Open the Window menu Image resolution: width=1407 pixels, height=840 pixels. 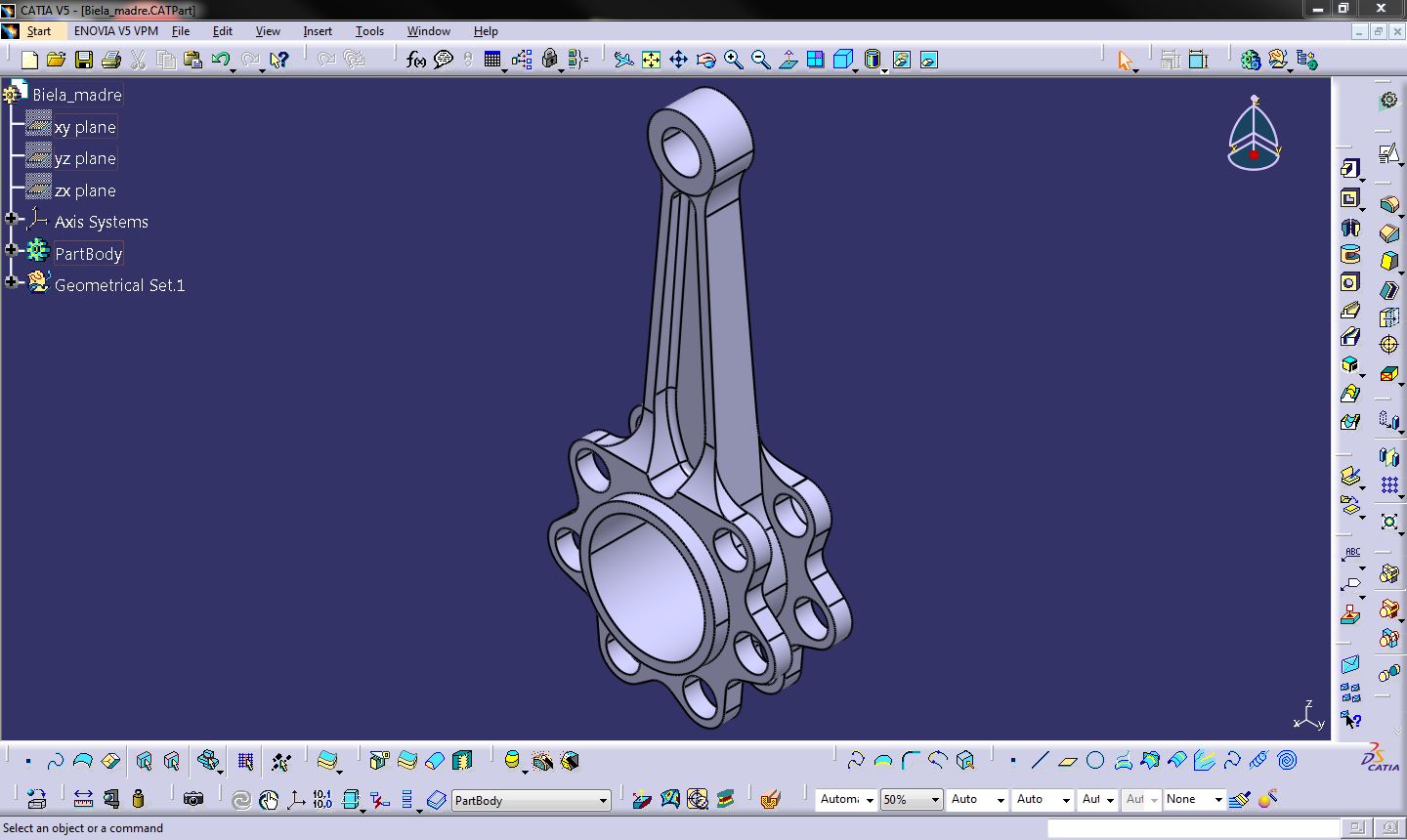pyautogui.click(x=429, y=31)
